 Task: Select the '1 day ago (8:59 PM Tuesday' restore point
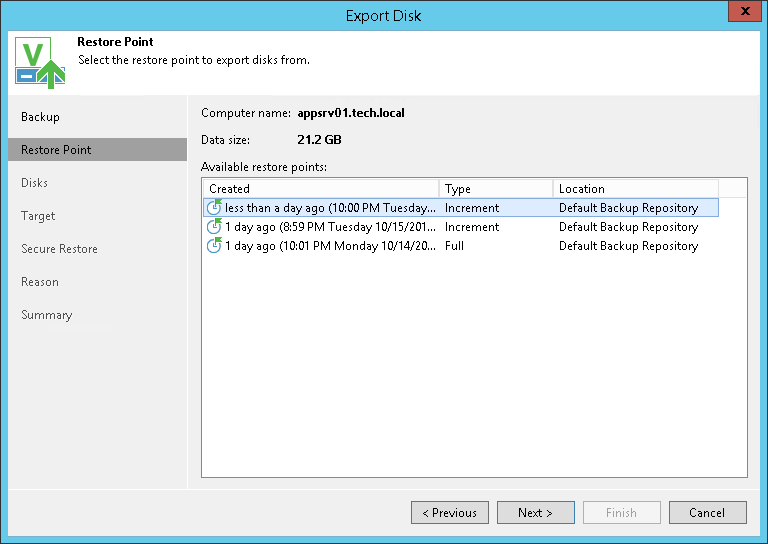pyautogui.click(x=461, y=227)
